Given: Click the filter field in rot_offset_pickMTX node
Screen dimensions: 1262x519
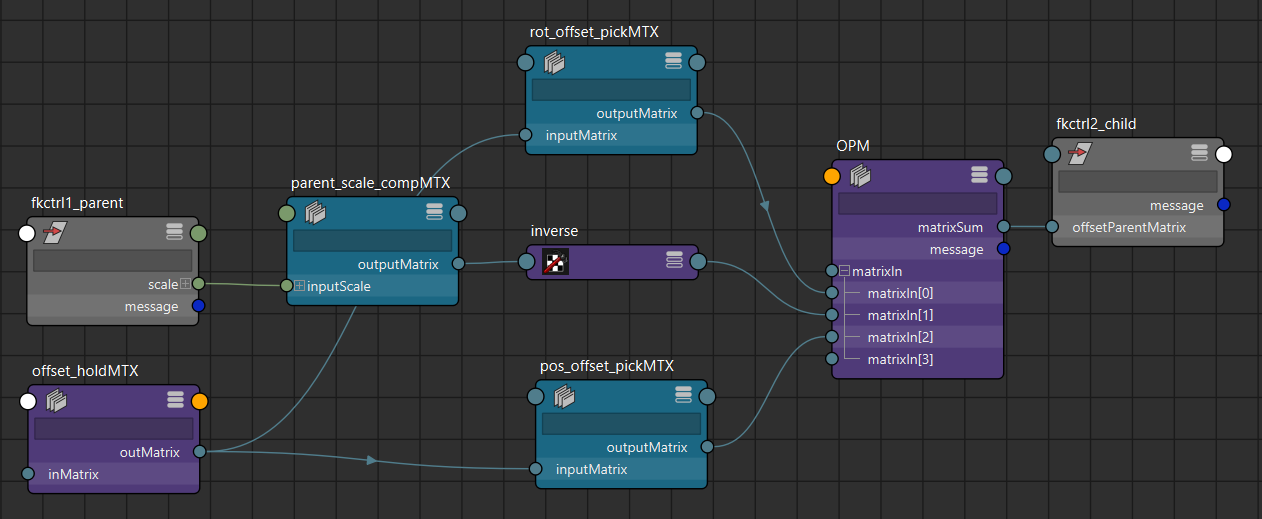Looking at the screenshot, I should pyautogui.click(x=611, y=90).
